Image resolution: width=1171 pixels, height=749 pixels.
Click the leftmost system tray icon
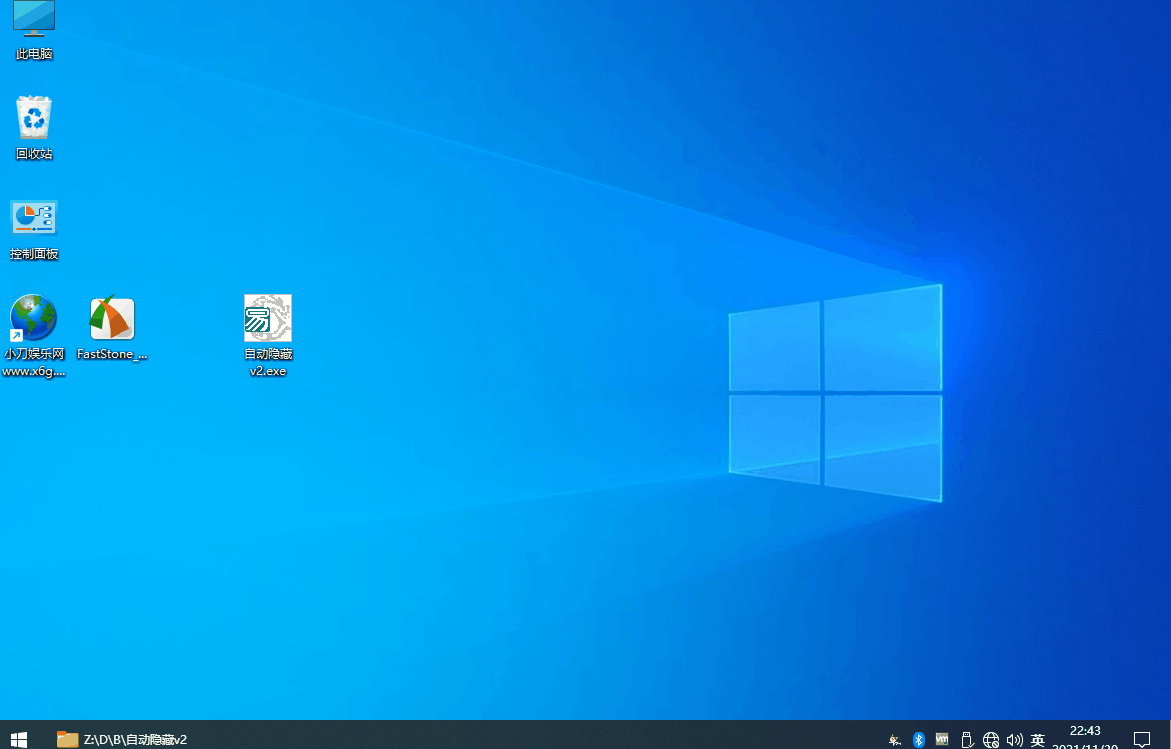[895, 740]
